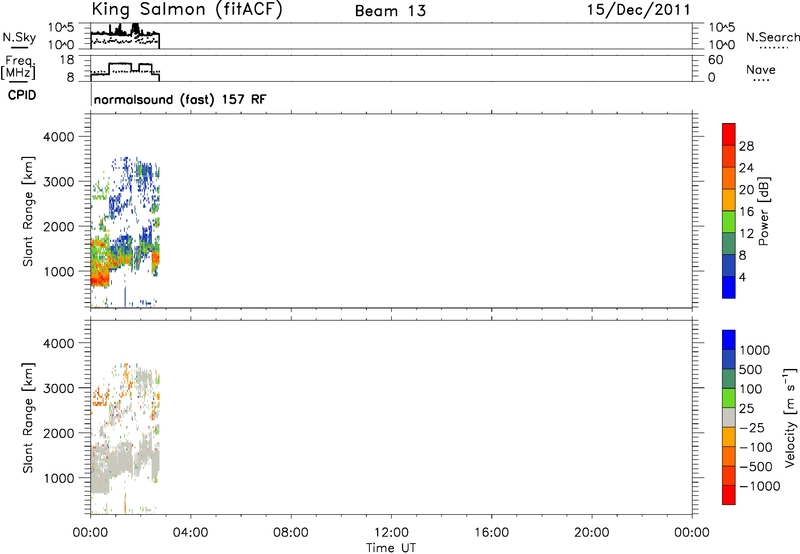This screenshot has width=800, height=554.
Task: Click the 500 tick on the velocity colorbar
Action: point(751,369)
